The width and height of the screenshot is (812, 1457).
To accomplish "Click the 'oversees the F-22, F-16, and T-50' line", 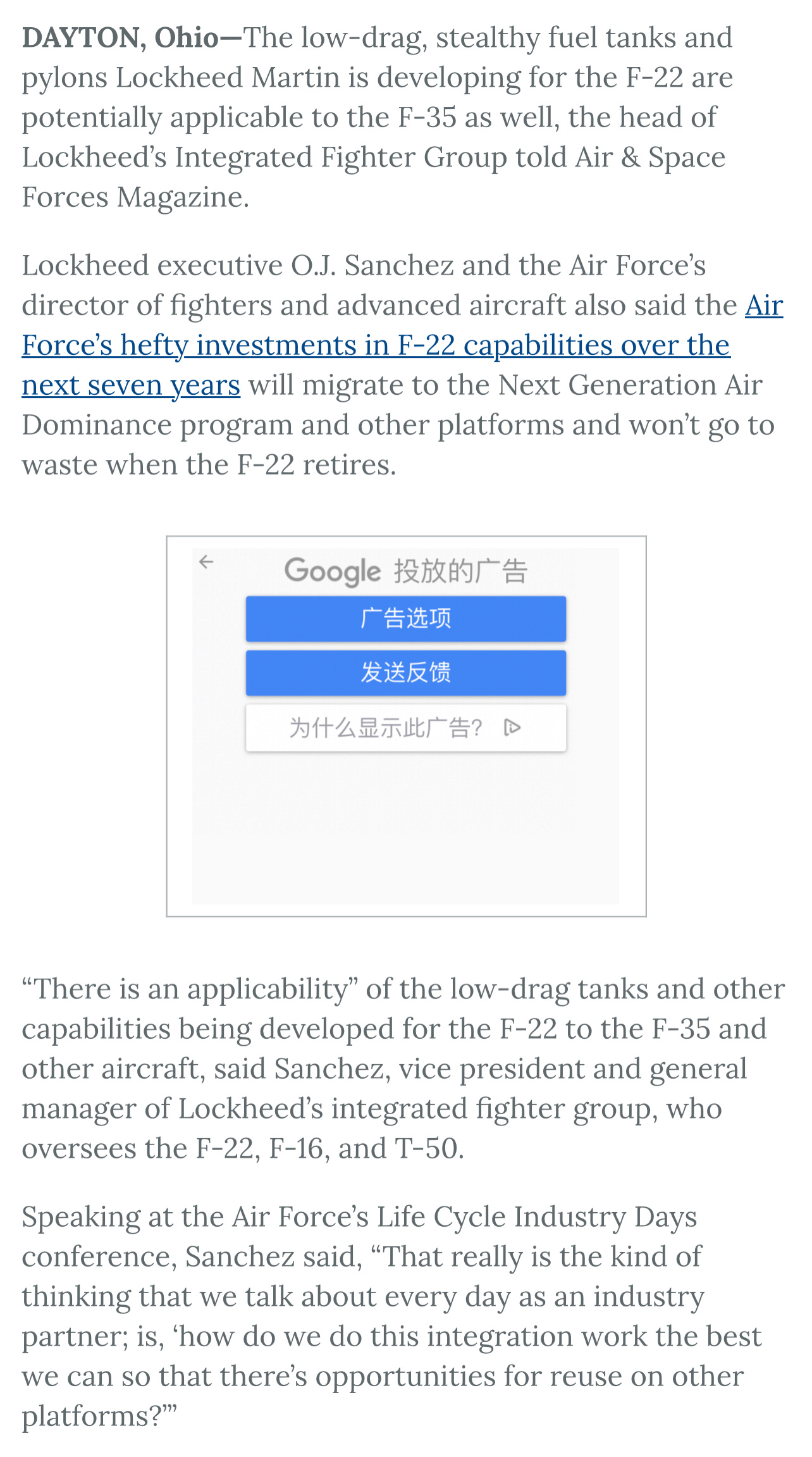I will [x=243, y=1148].
